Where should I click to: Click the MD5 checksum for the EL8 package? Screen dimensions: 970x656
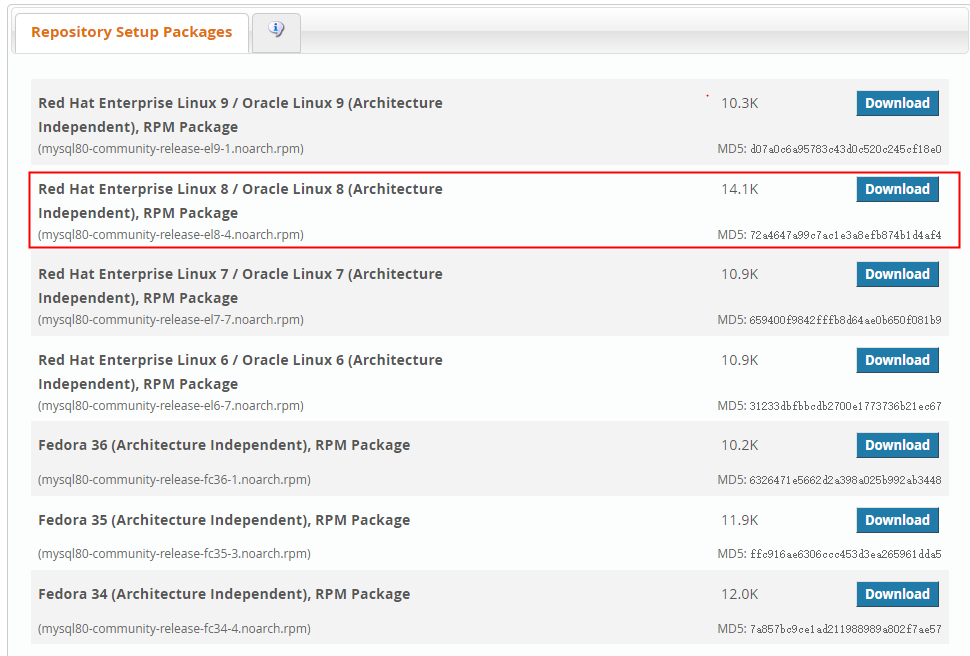click(x=829, y=235)
